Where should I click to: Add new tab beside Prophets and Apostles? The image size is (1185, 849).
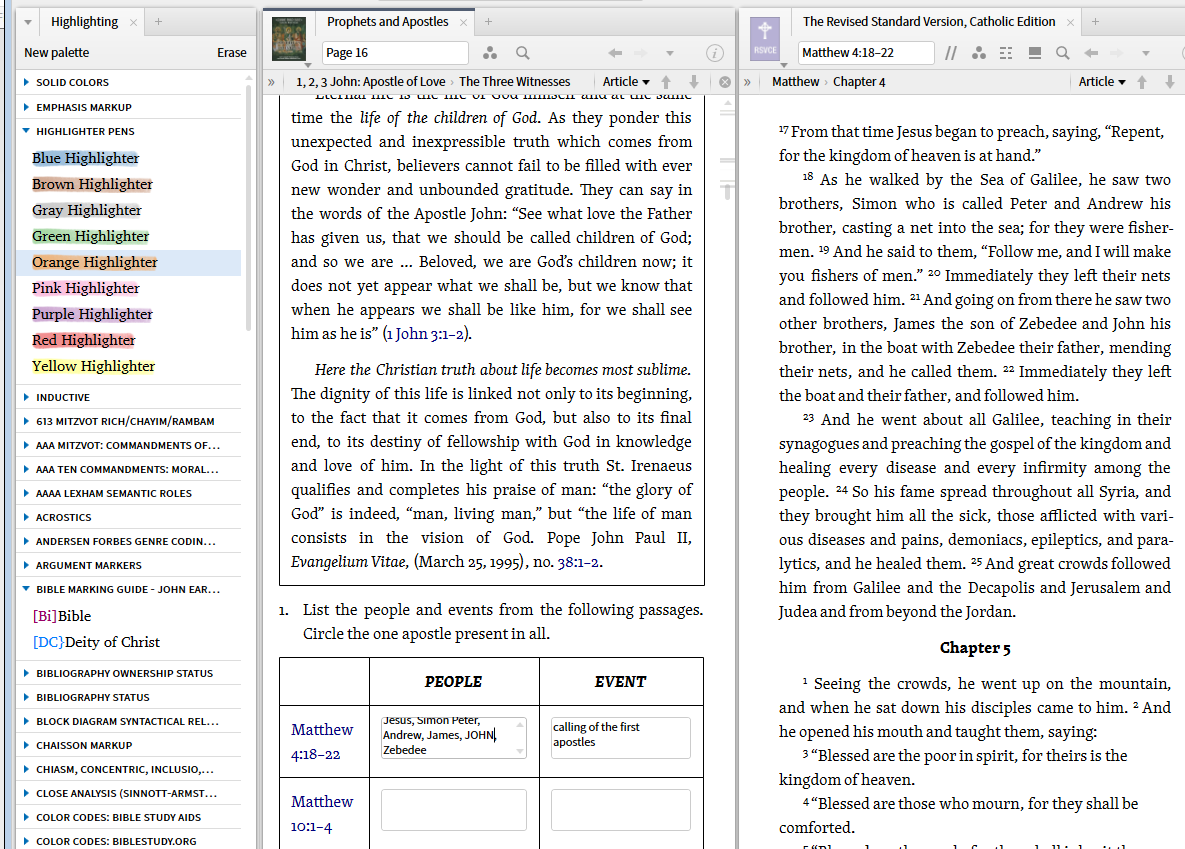pyautogui.click(x=488, y=22)
